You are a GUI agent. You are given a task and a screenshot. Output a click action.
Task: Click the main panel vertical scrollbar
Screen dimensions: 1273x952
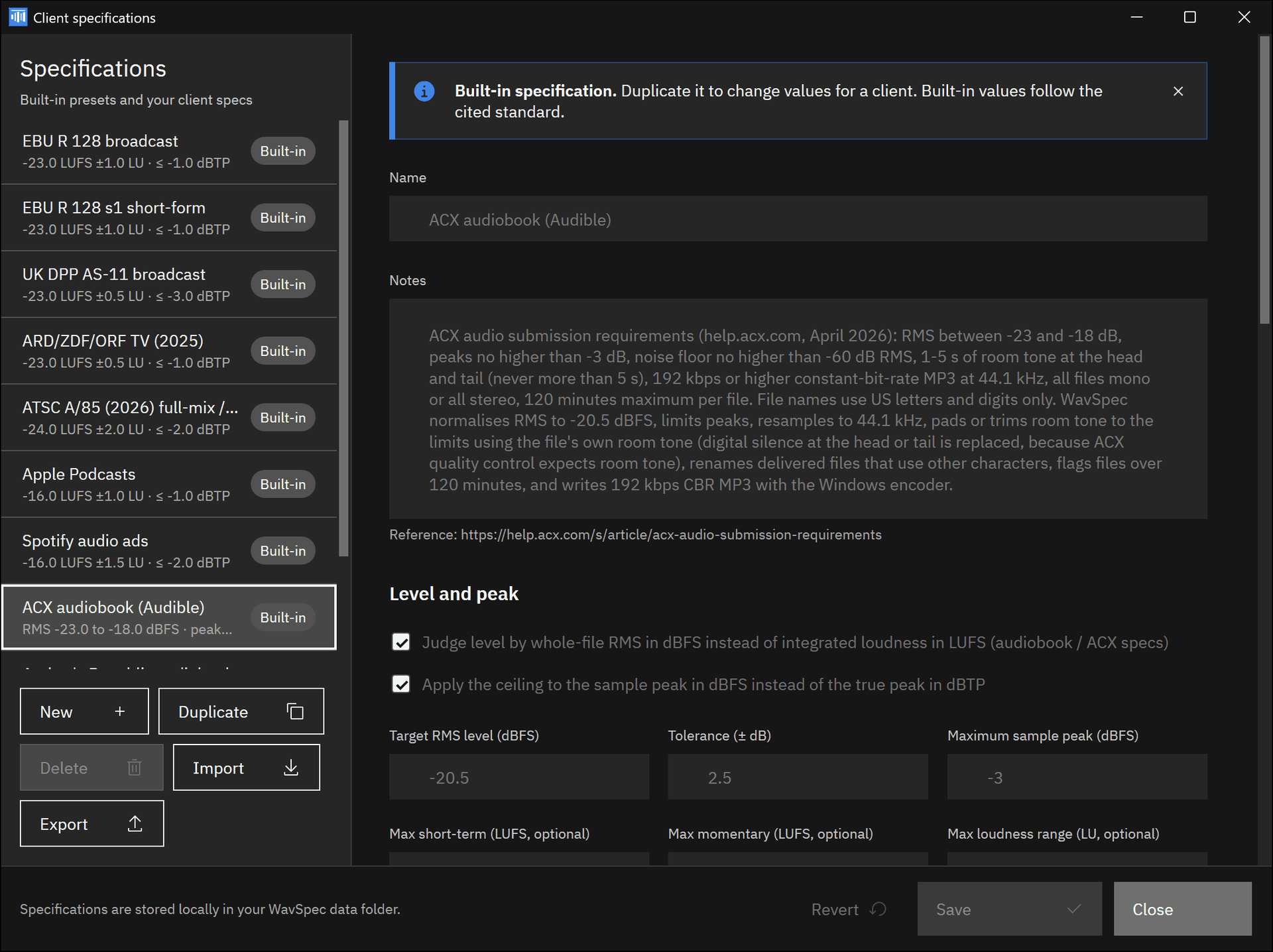pyautogui.click(x=1264, y=179)
